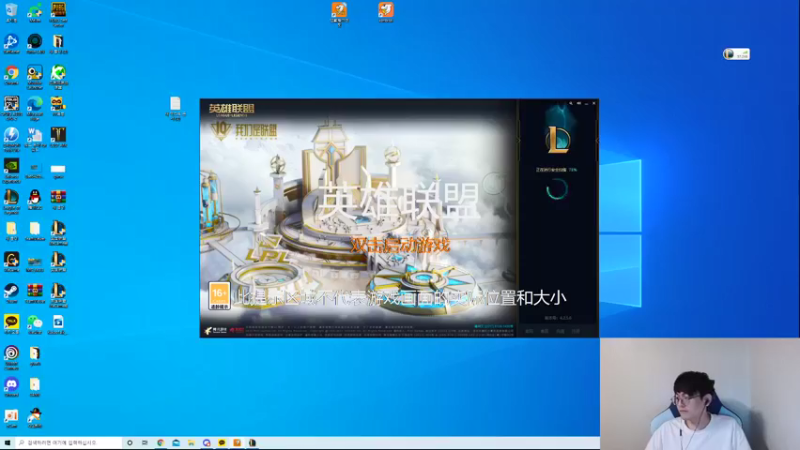Open the Windows Start menu
The height and width of the screenshot is (450, 800).
(x=7, y=443)
